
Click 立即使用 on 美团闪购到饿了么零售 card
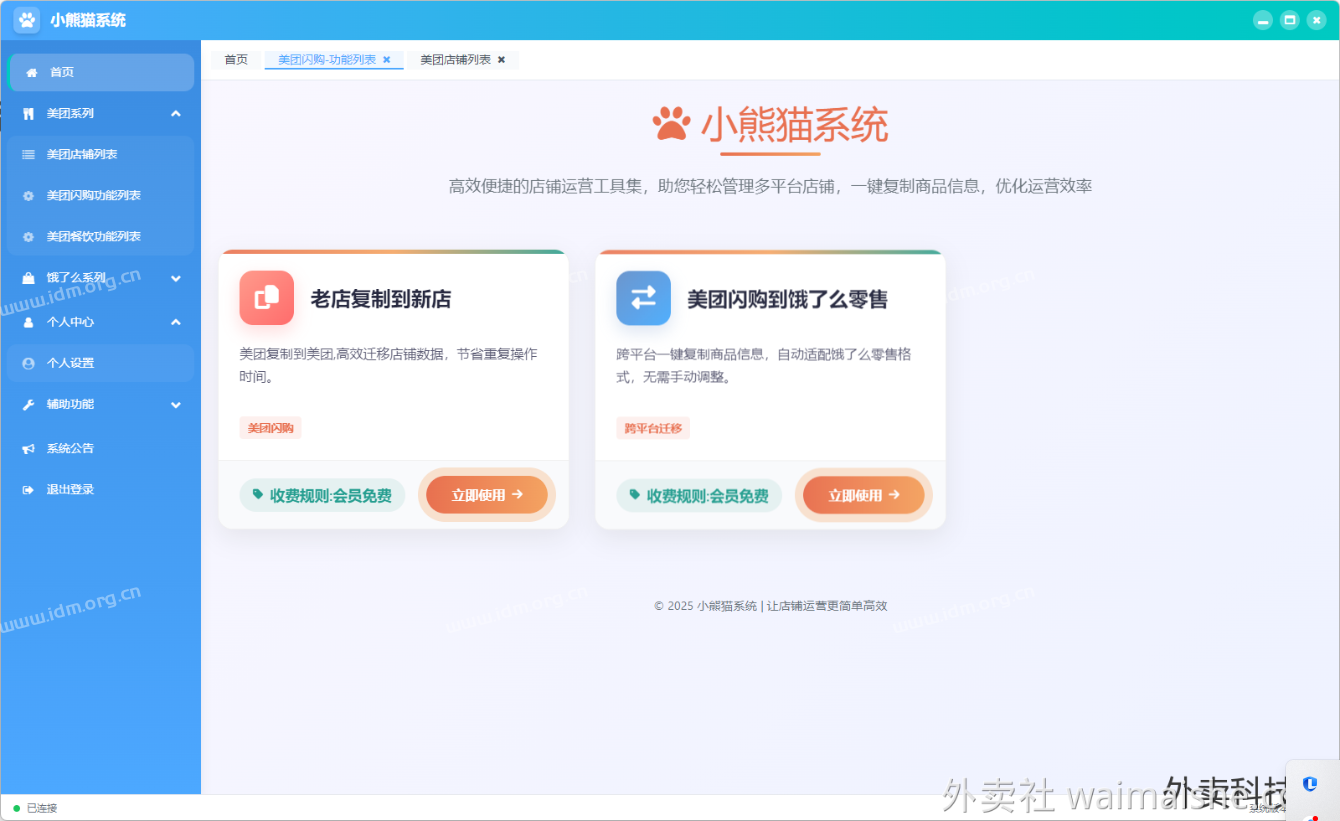(x=864, y=495)
